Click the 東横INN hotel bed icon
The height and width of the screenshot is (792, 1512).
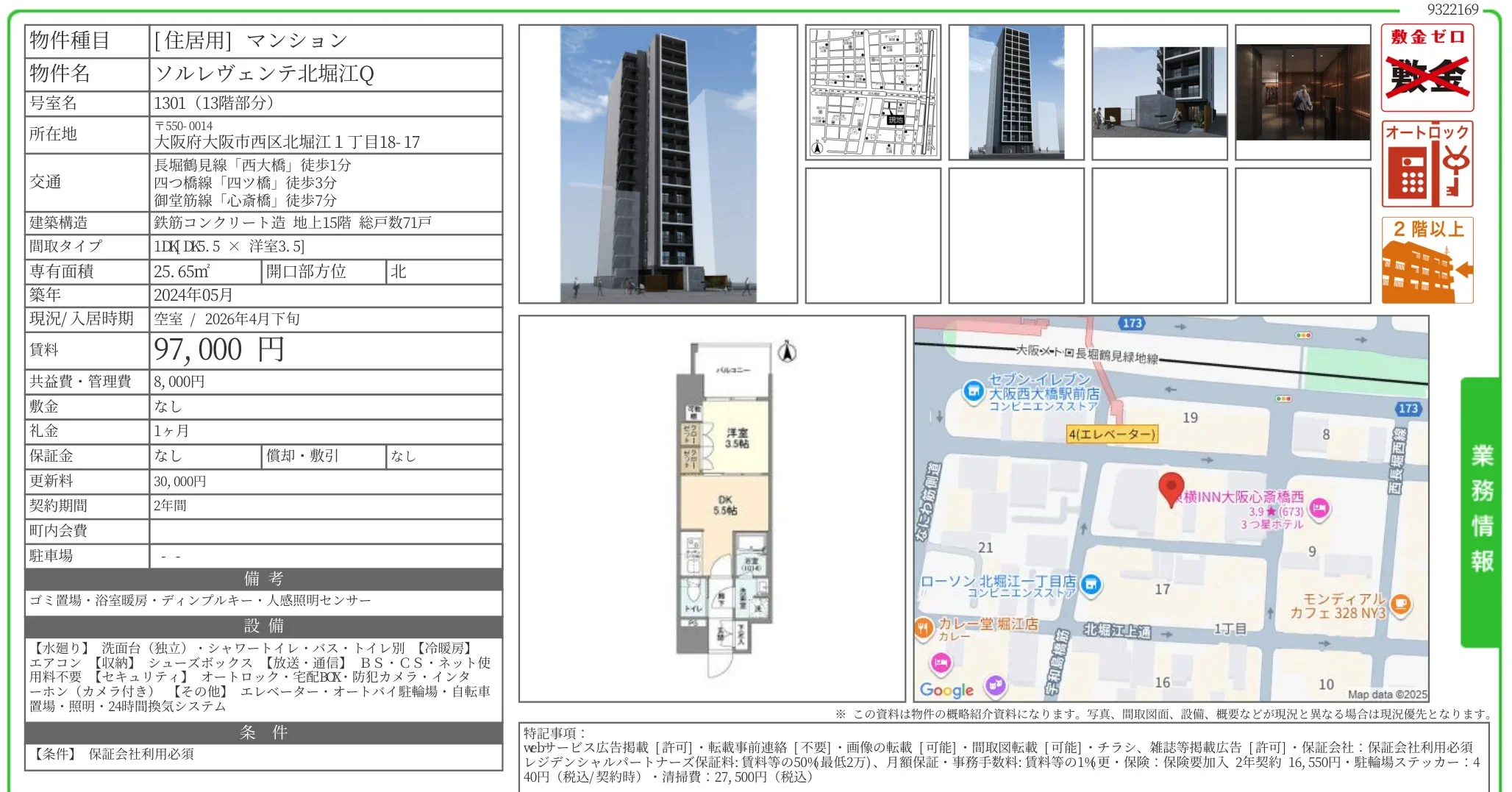point(1319,509)
